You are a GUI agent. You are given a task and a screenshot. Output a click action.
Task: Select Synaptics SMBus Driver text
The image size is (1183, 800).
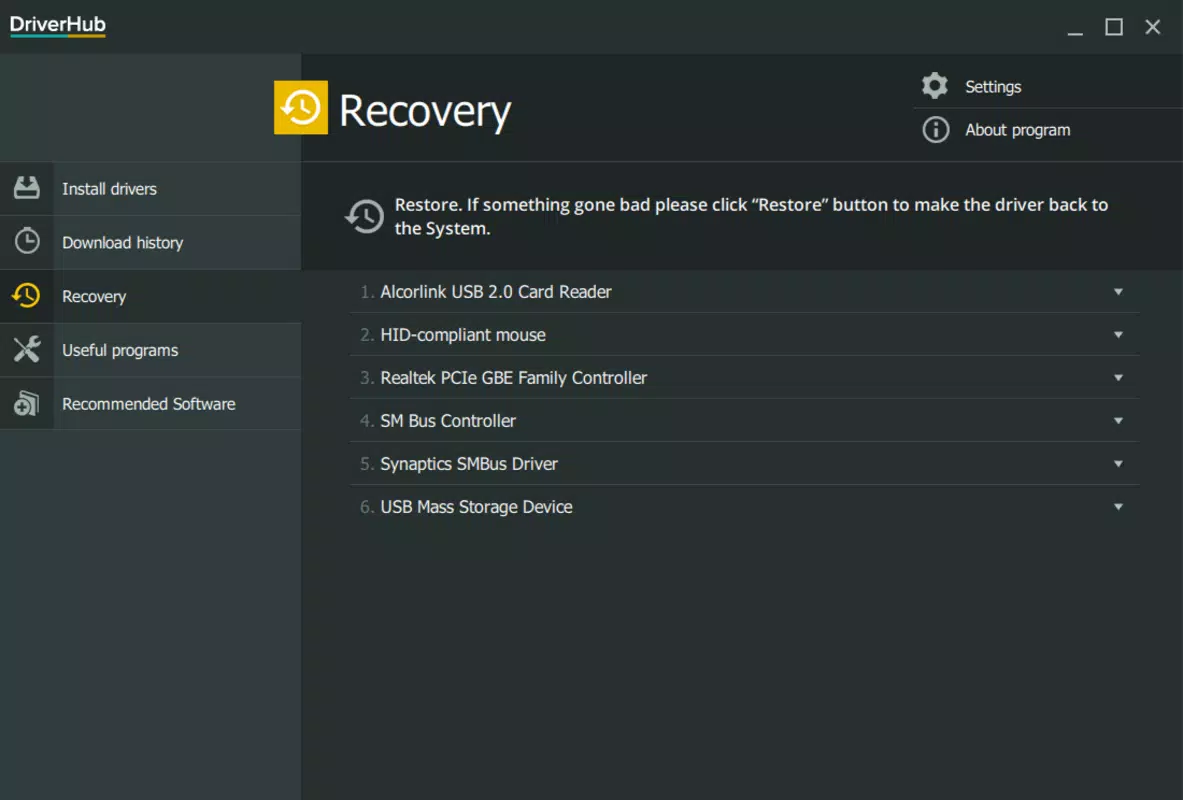pos(469,463)
